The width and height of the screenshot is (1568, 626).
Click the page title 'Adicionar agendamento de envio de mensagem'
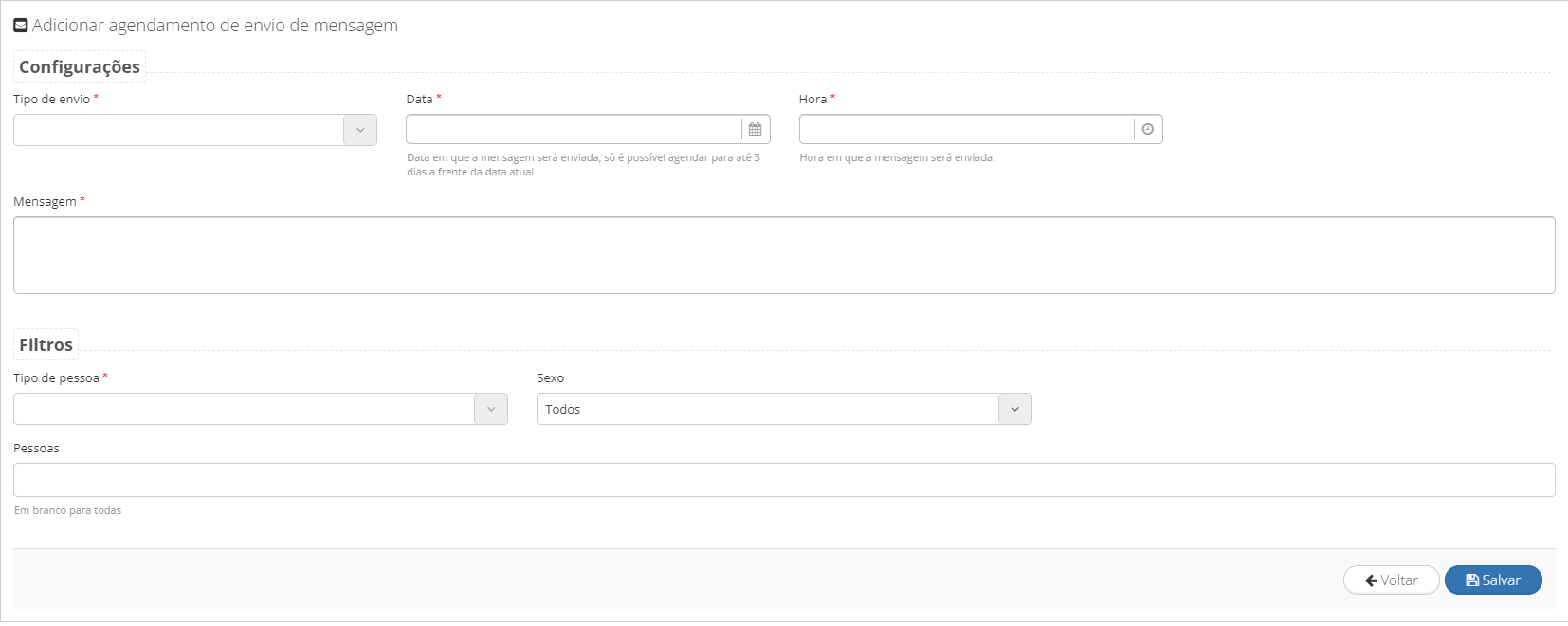(215, 26)
